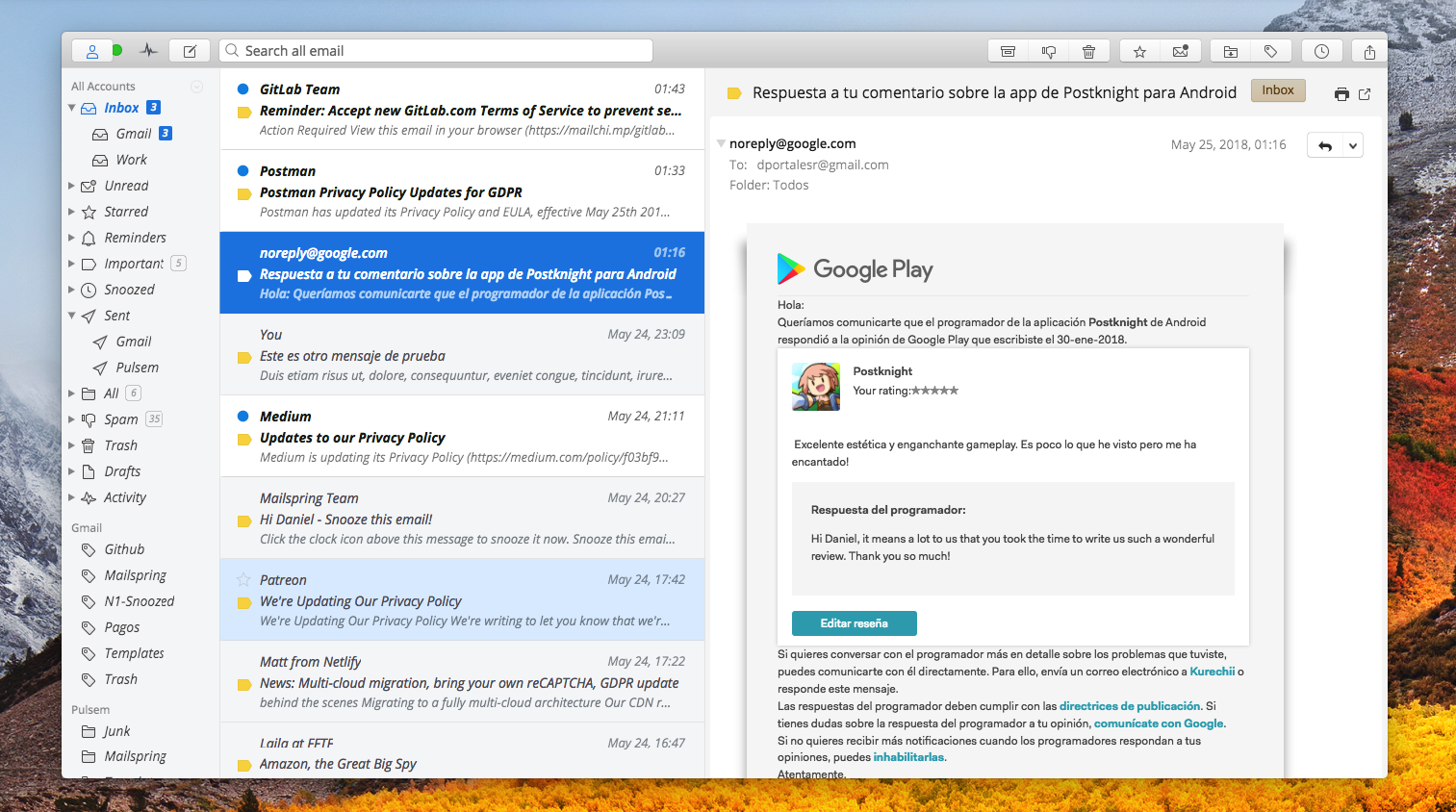Compose a new message with pencil icon
Screen dimensions: 1456x812
pos(190,51)
